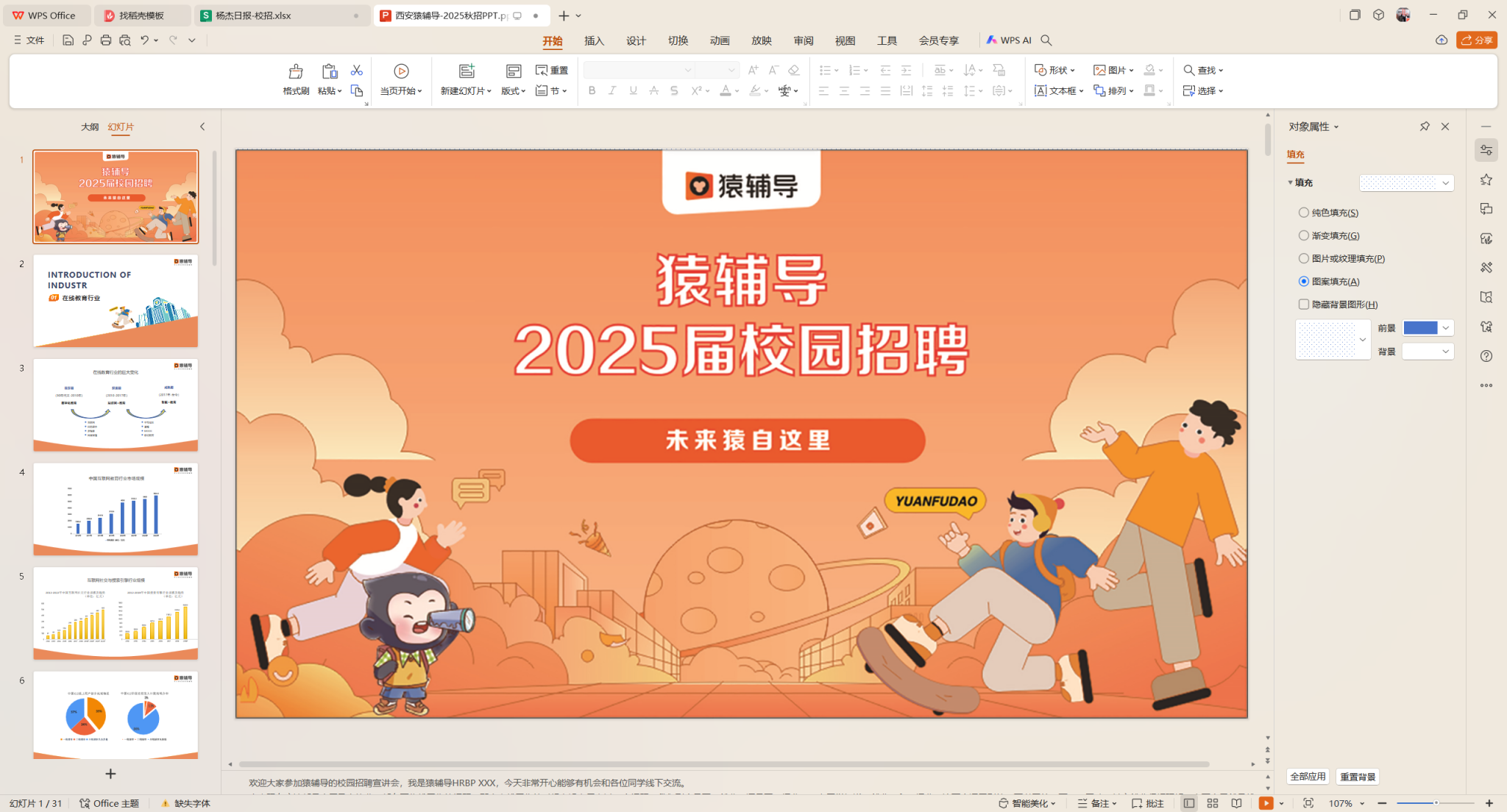The height and width of the screenshot is (812, 1507).
Task: Select slide 4 bar chart thumbnail
Action: click(x=116, y=509)
